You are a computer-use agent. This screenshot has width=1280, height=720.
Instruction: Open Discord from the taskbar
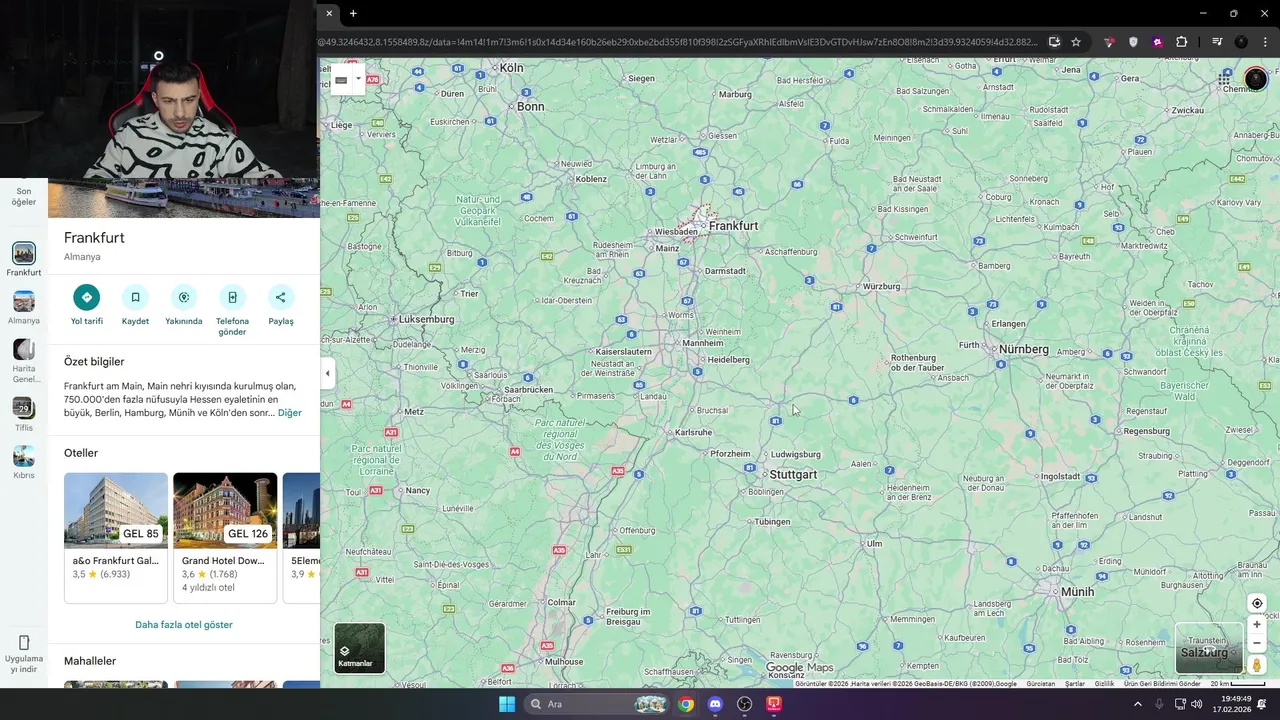click(x=715, y=704)
